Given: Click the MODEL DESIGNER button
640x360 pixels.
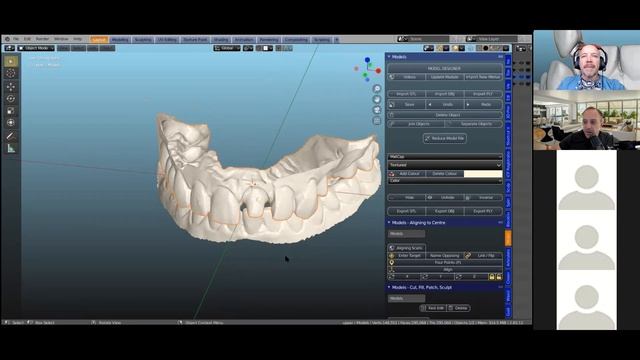Looking at the screenshot, I should tap(445, 69).
